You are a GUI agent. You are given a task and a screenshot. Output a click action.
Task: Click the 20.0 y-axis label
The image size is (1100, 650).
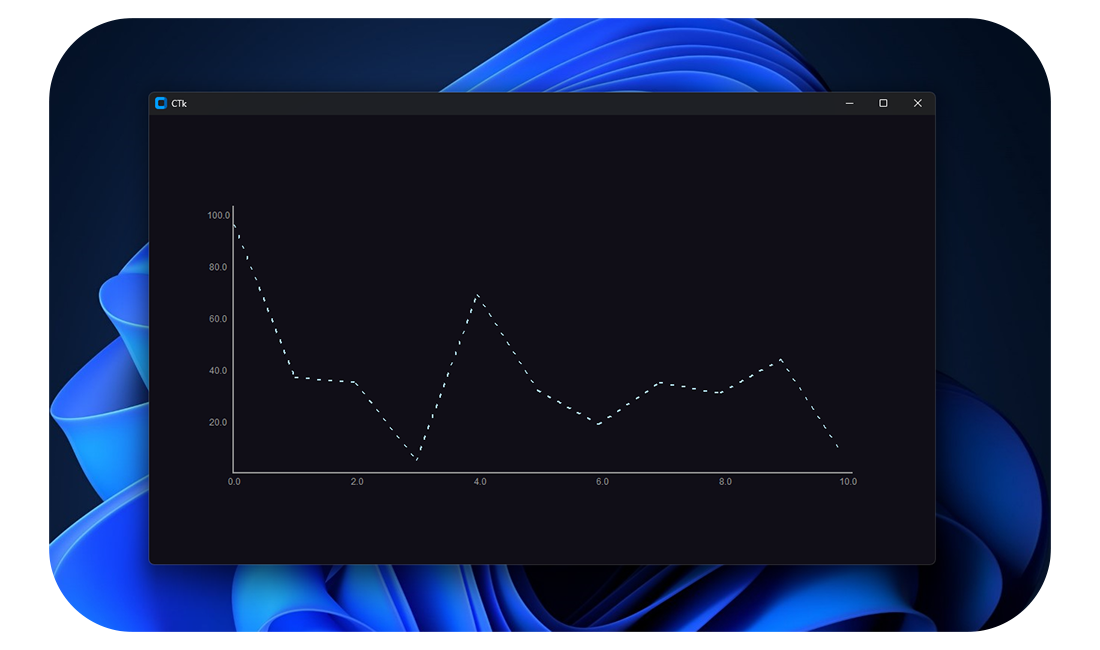coord(218,423)
